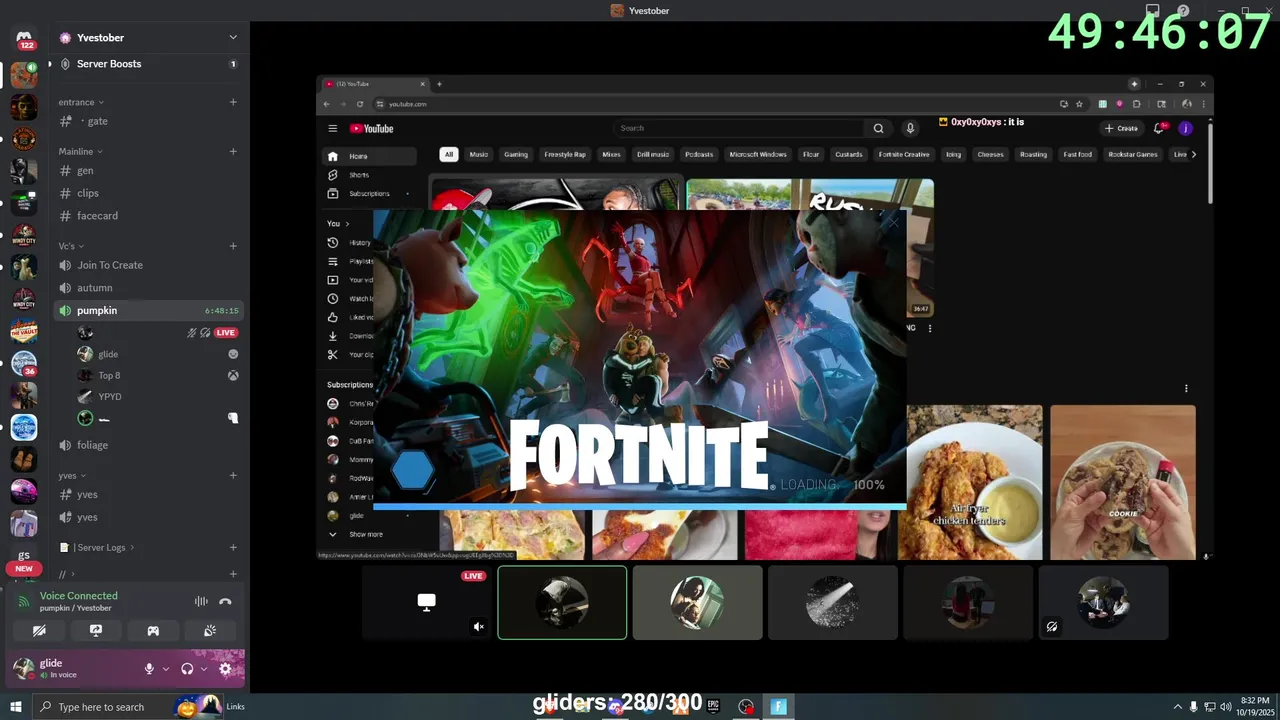Screen dimensions: 1280x720
Task: Expand the system tray hidden icons
Action: point(1178,707)
